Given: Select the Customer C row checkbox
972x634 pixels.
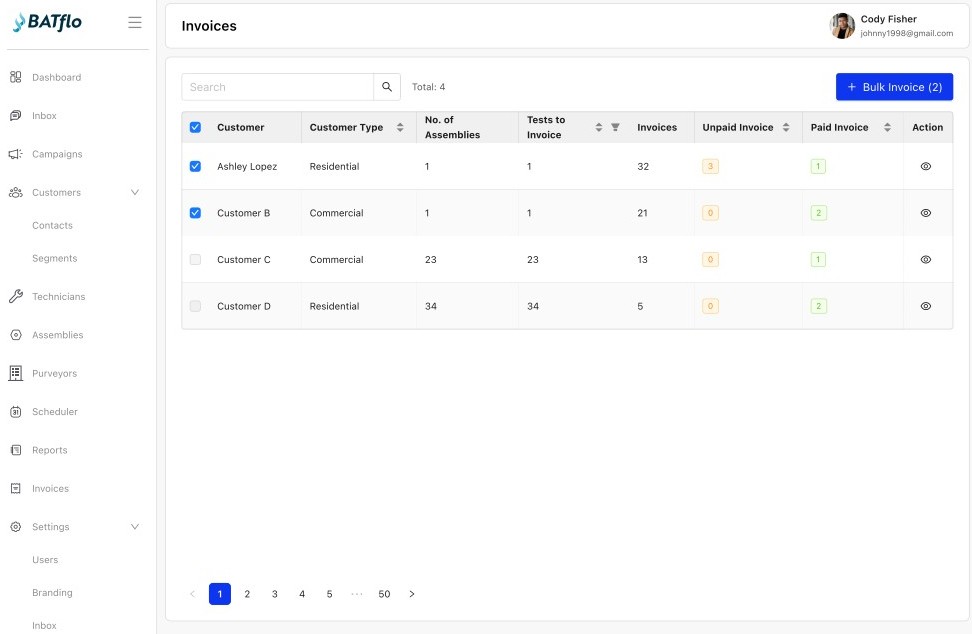Looking at the screenshot, I should pos(195,259).
